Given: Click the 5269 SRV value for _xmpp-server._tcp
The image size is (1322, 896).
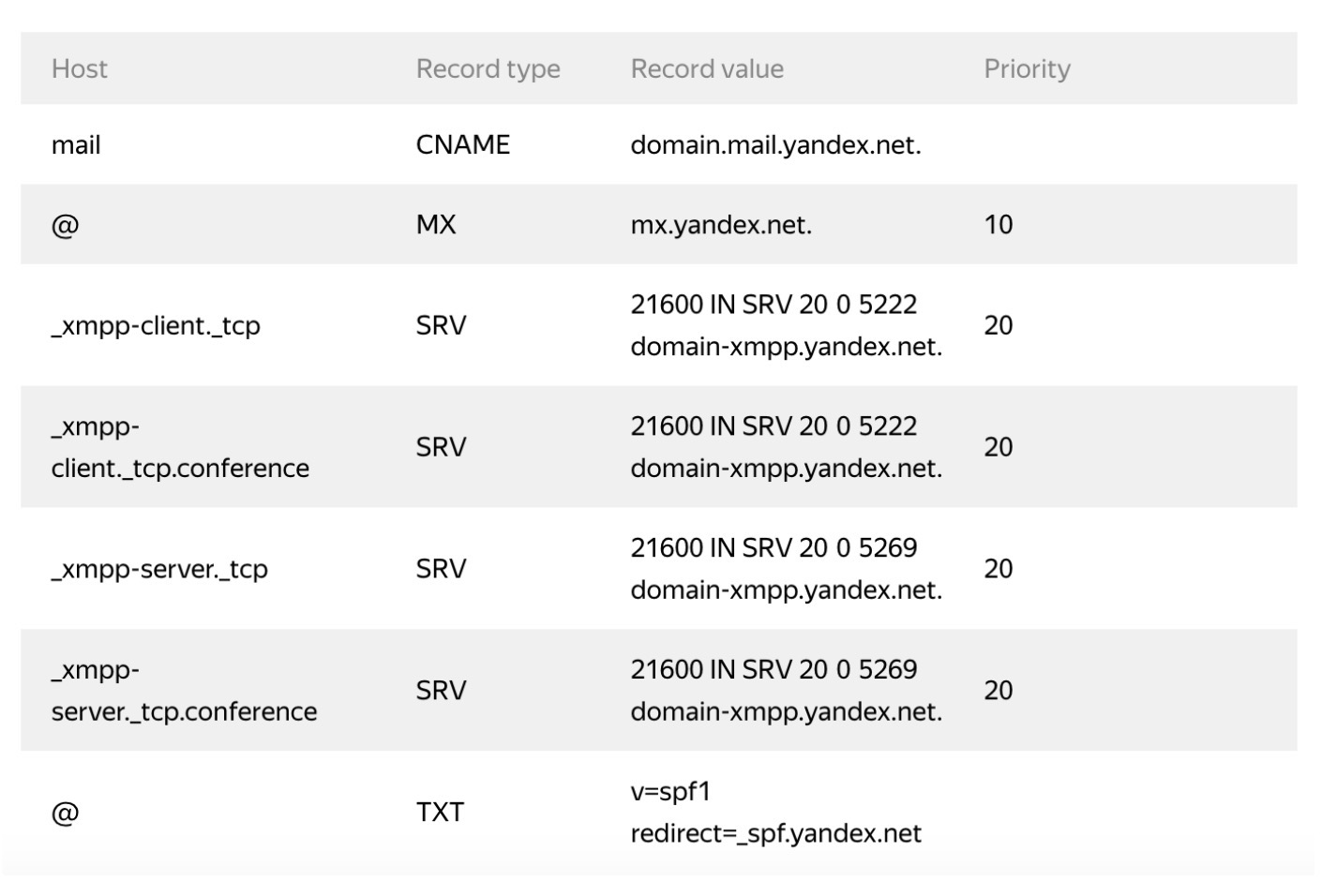Looking at the screenshot, I should point(774,569).
